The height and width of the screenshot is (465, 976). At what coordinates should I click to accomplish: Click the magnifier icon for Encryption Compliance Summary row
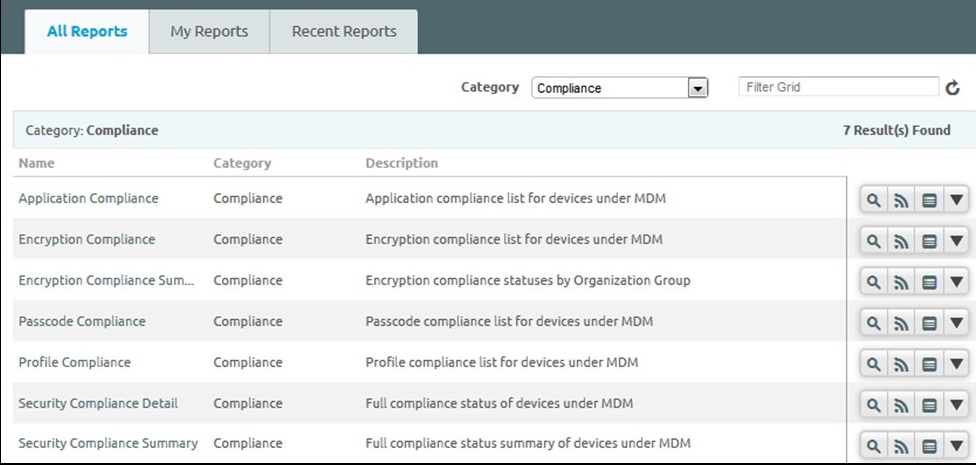873,282
